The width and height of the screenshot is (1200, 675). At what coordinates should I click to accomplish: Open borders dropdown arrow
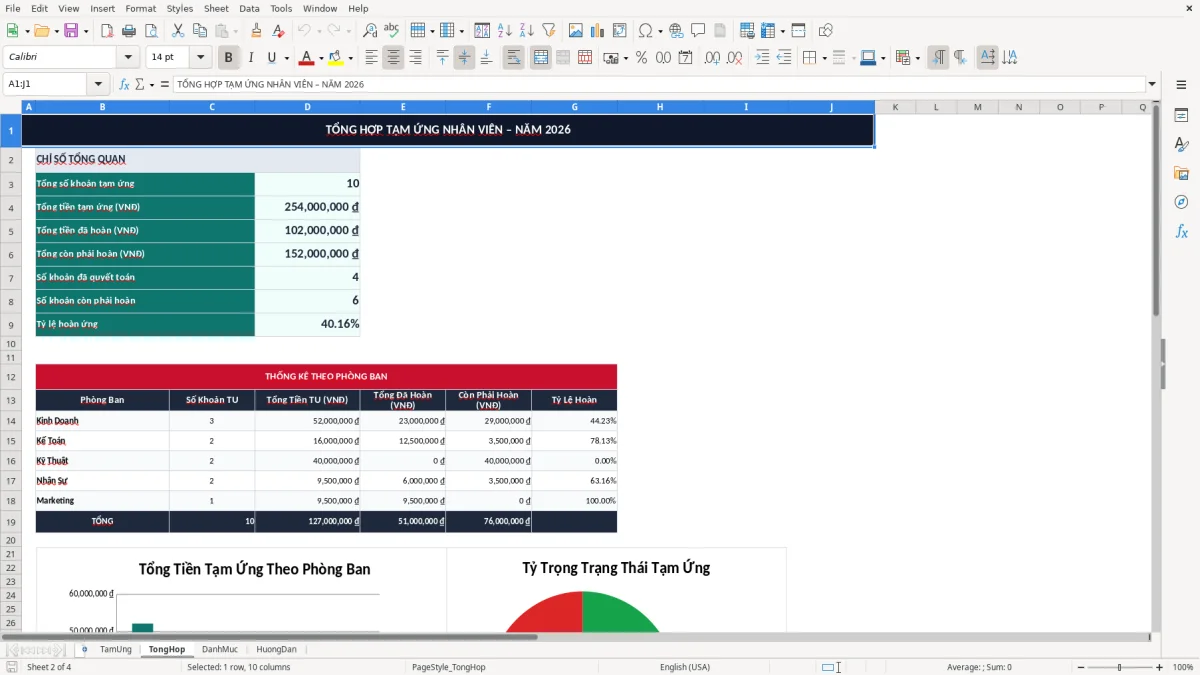[824, 58]
